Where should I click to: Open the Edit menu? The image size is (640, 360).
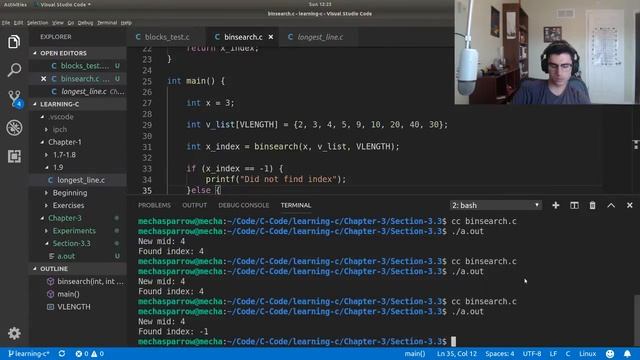tap(18, 23)
